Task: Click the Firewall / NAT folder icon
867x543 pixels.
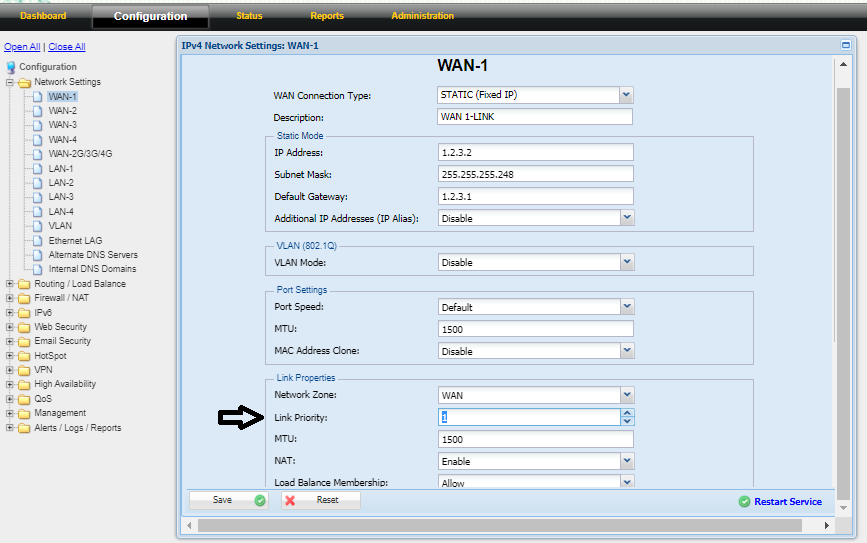Action: point(24,298)
